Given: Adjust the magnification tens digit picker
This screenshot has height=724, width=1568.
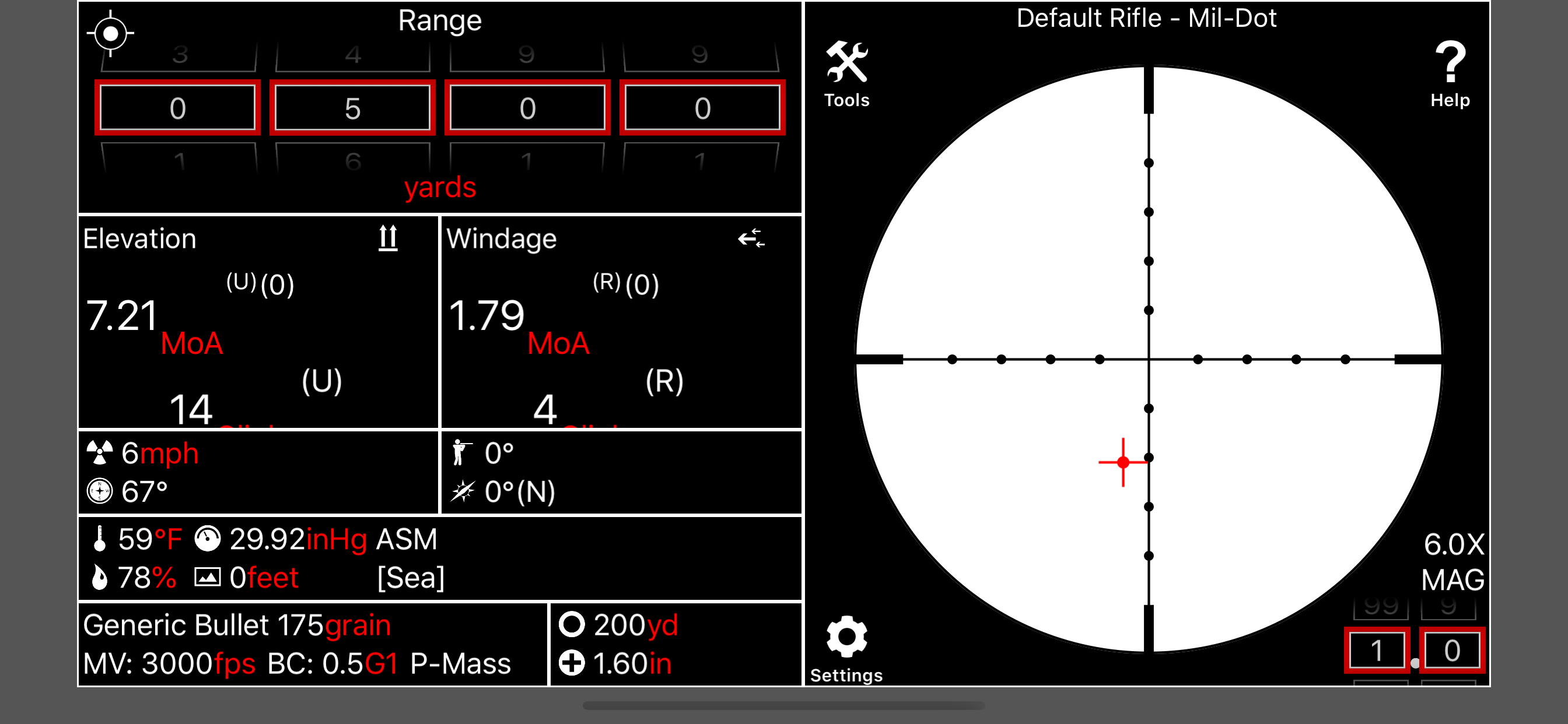Looking at the screenshot, I should [x=1378, y=650].
